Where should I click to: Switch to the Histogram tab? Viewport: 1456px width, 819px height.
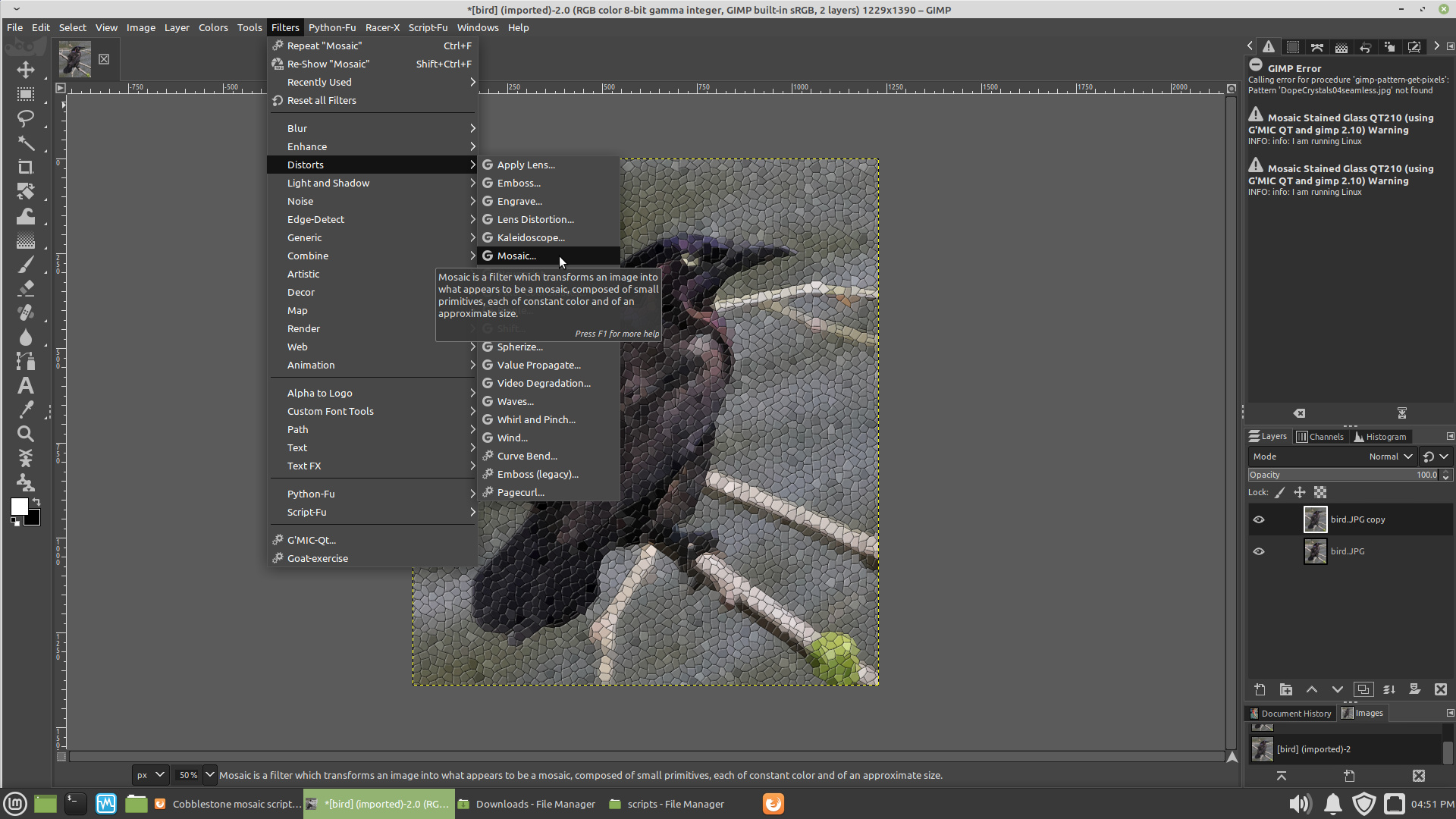[x=1380, y=437]
